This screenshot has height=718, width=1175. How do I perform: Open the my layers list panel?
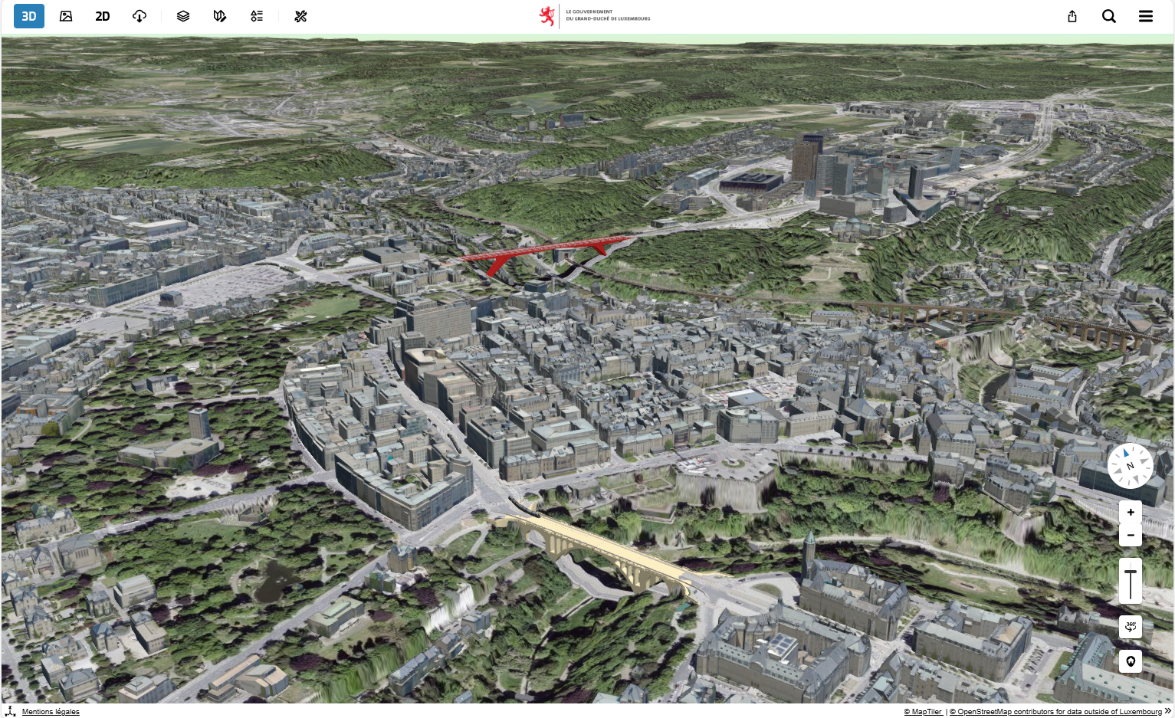[x=257, y=16]
